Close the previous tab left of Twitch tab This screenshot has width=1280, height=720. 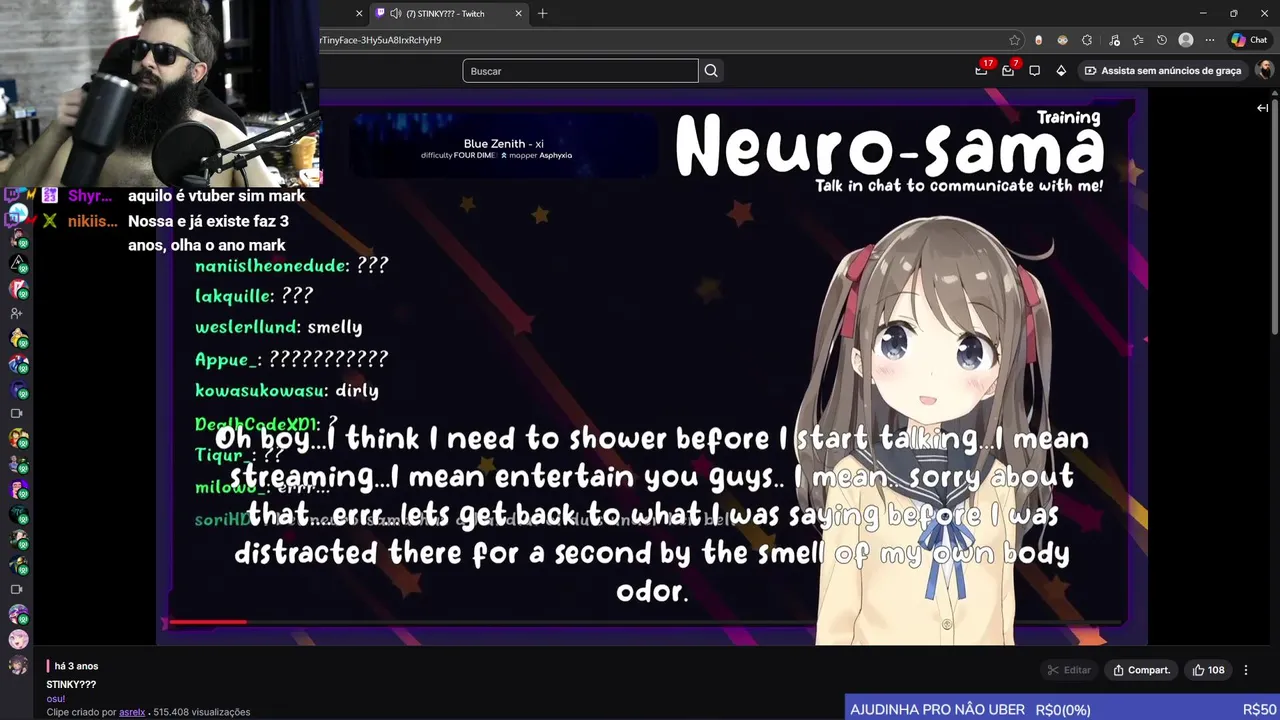tap(359, 13)
